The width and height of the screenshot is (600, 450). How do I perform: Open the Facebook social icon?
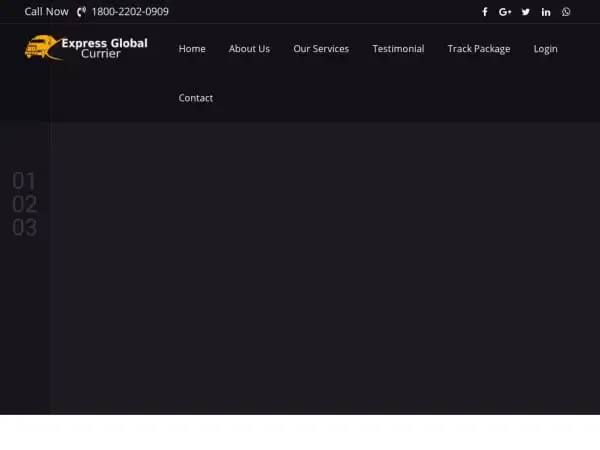pos(484,12)
